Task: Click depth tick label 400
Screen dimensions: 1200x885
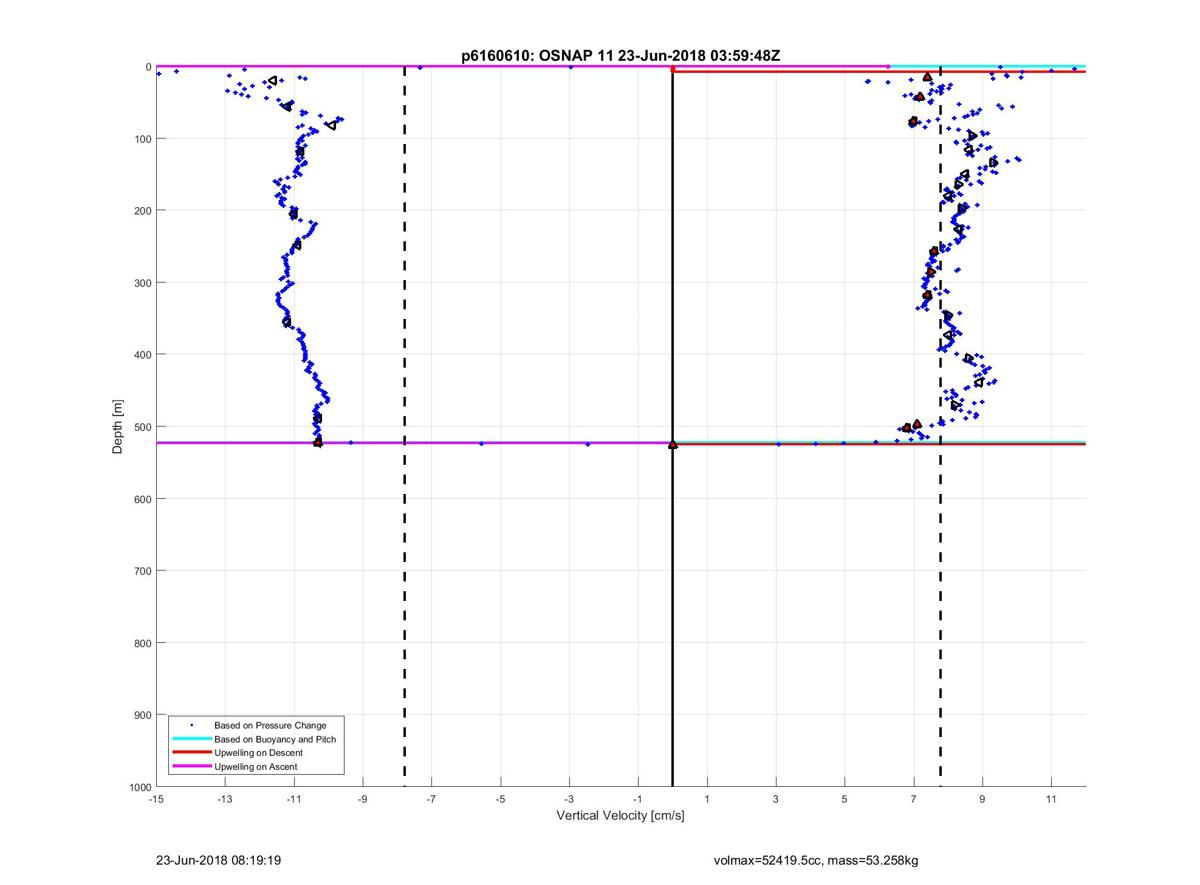Action: tap(142, 354)
